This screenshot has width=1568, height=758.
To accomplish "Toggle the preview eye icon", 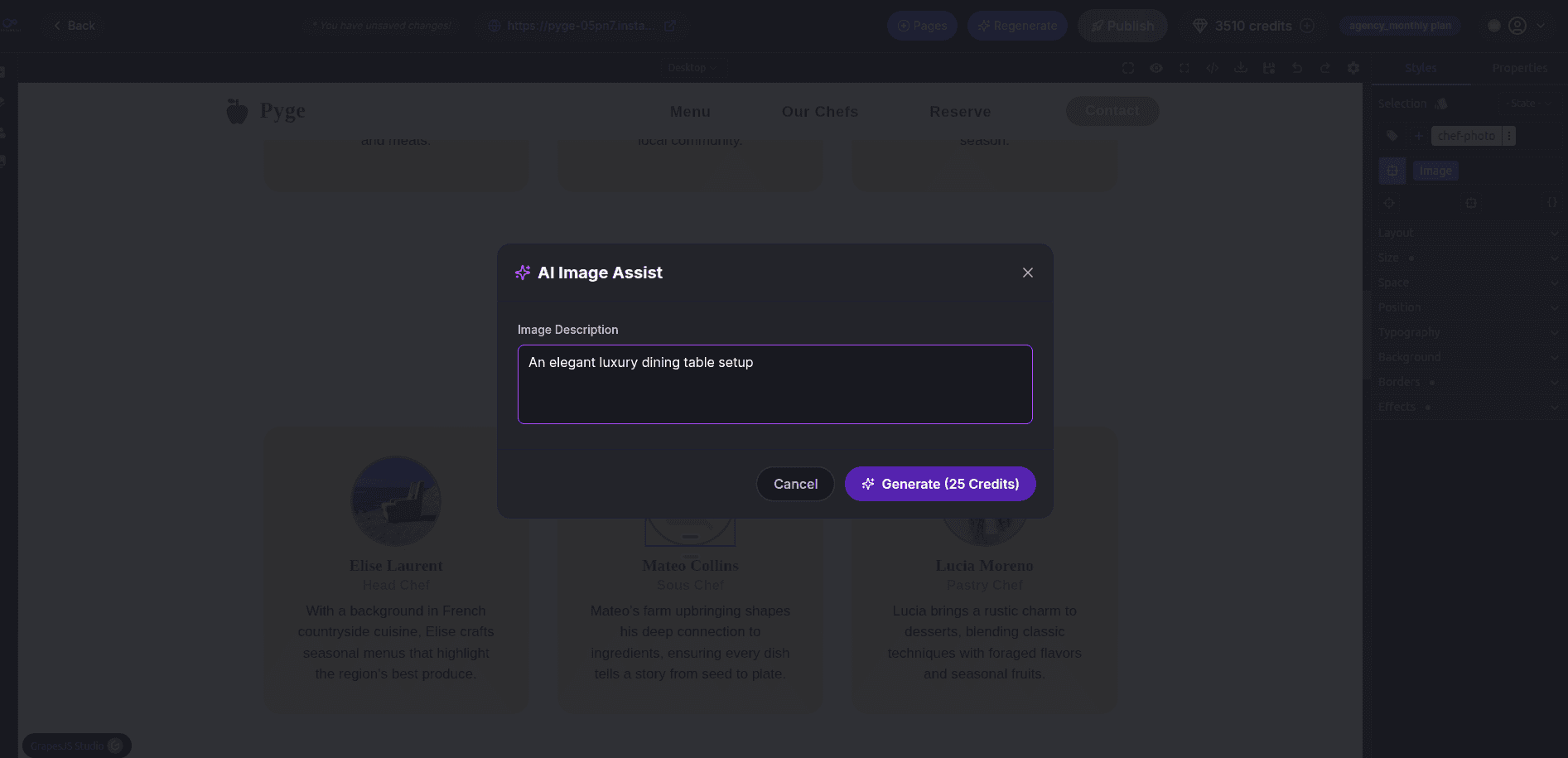I will [x=1156, y=68].
